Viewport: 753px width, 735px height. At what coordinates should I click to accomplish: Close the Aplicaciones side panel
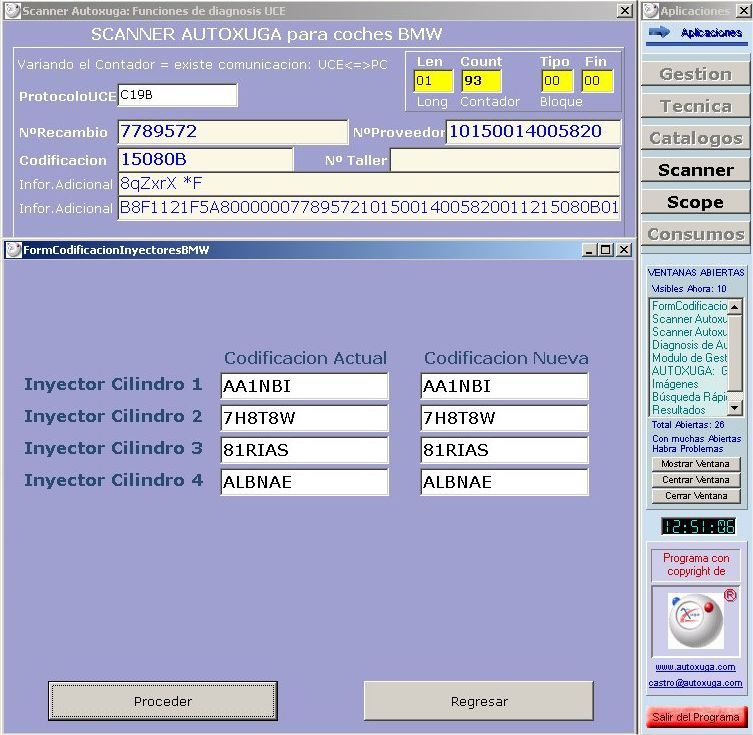[743, 11]
